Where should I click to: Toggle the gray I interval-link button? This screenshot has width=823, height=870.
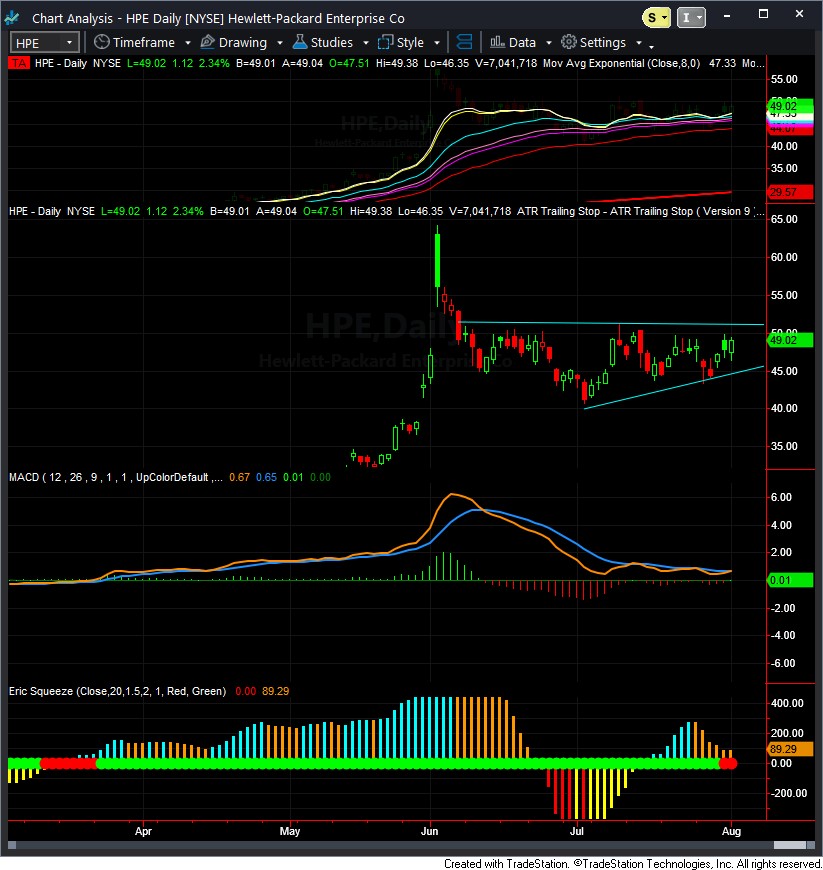click(691, 18)
